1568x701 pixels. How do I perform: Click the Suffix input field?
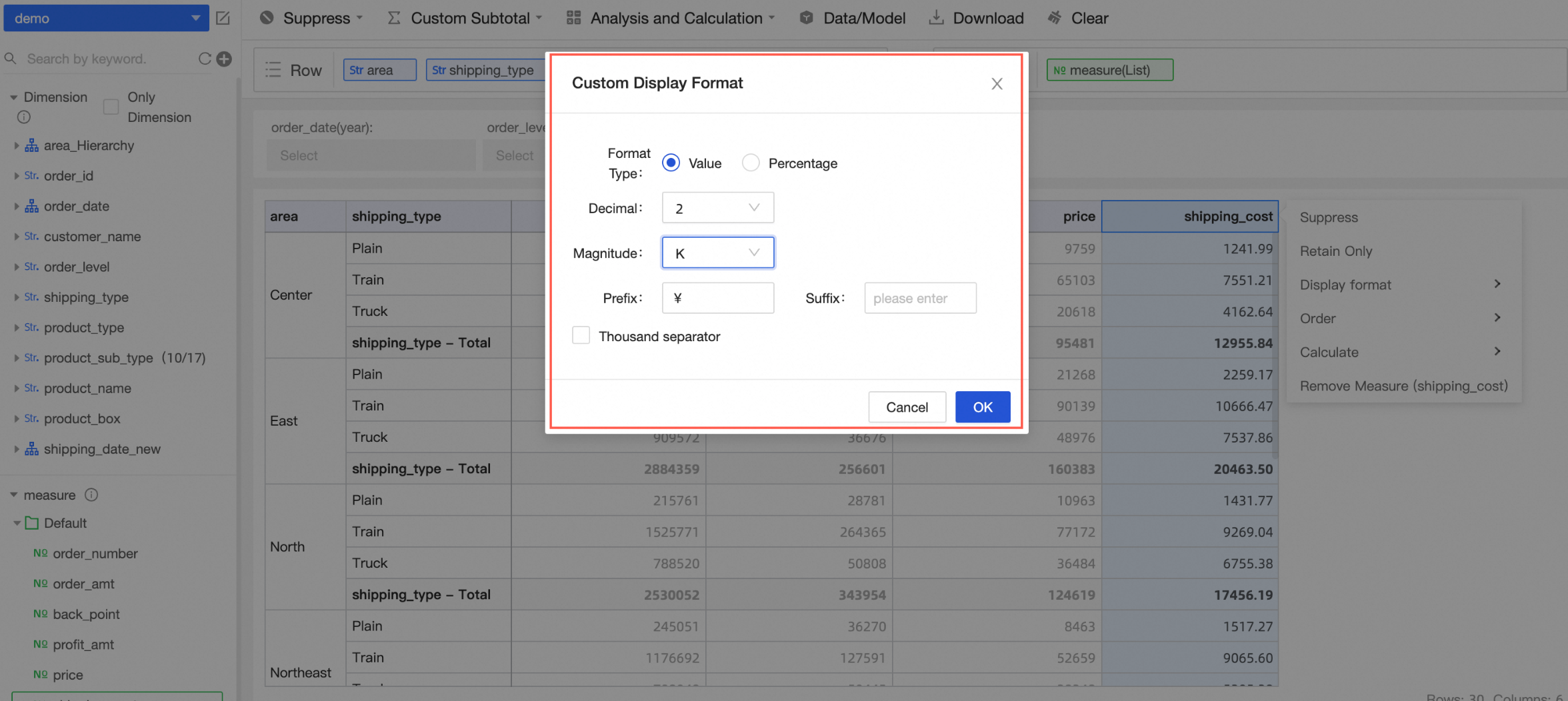(920, 298)
